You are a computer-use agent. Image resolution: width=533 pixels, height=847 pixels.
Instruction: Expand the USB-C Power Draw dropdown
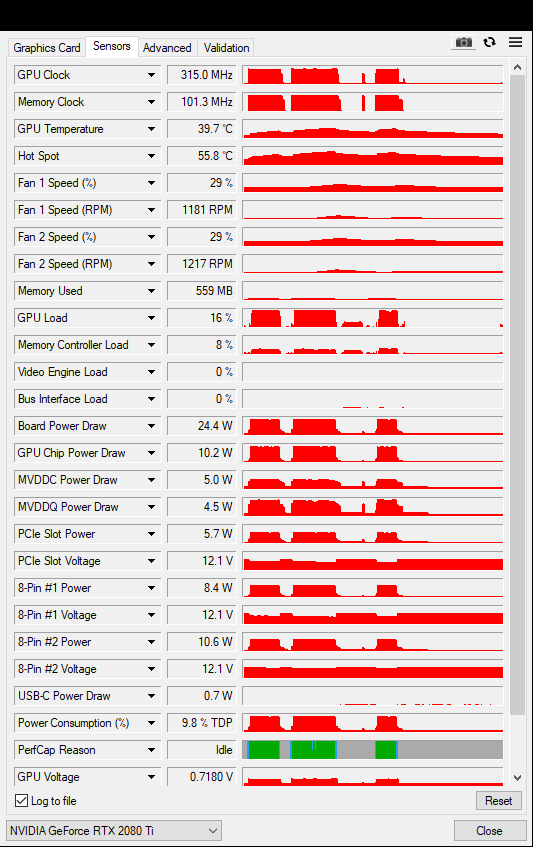[151, 696]
